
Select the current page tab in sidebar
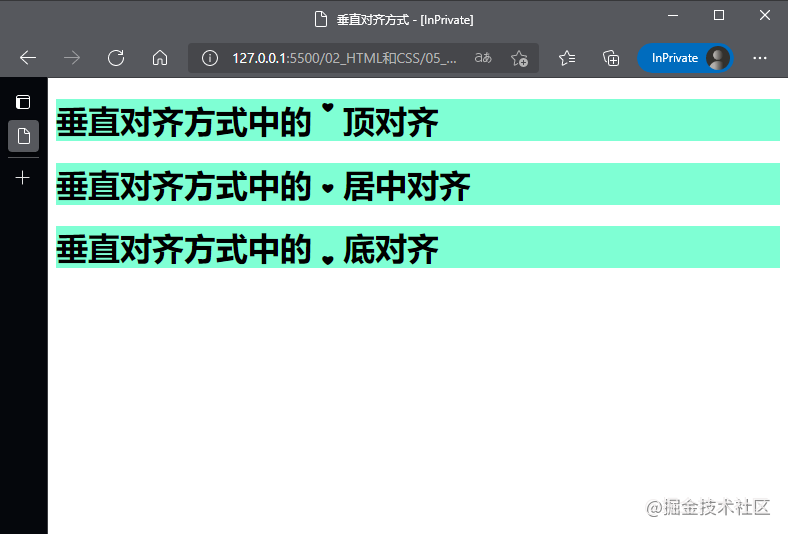23,136
